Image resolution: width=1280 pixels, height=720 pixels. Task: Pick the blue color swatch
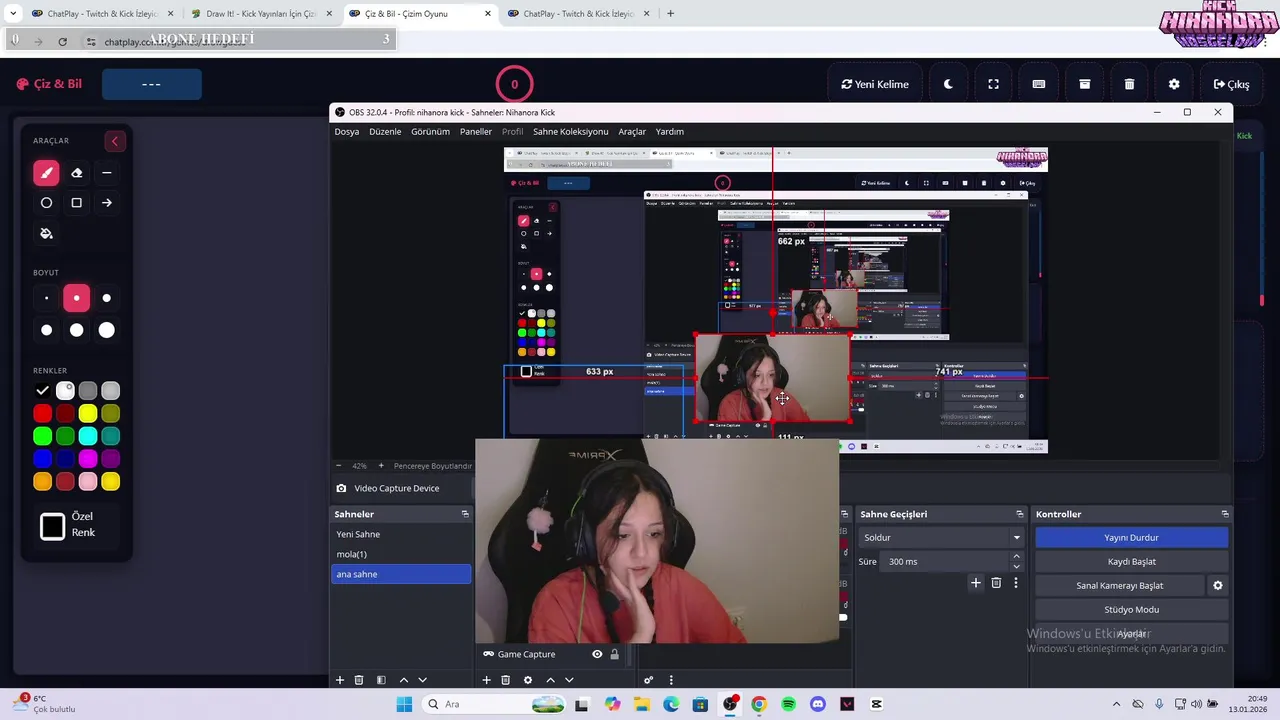click(42, 459)
